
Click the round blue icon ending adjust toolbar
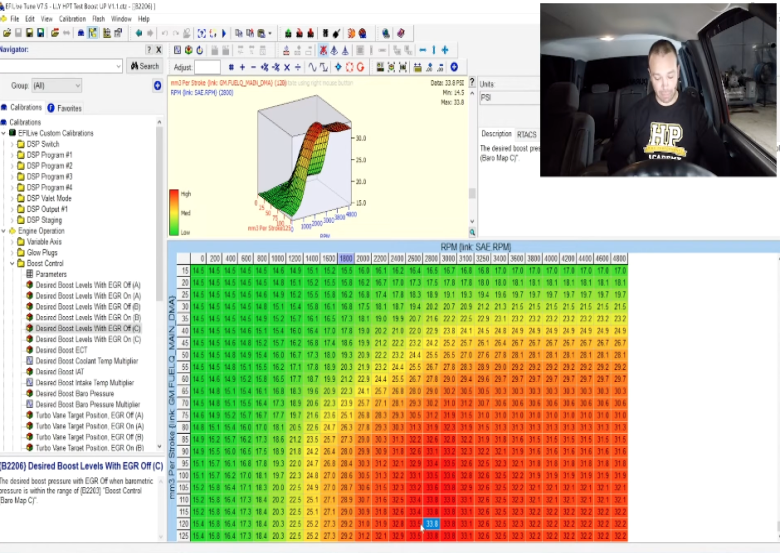(454, 67)
